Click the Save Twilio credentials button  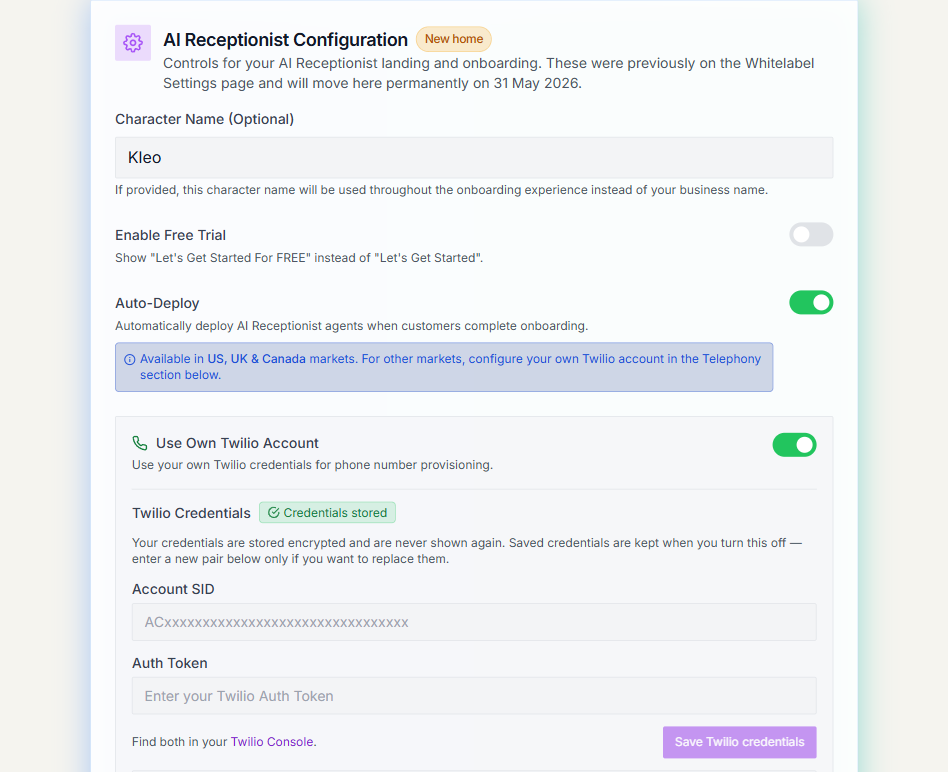[x=739, y=742]
